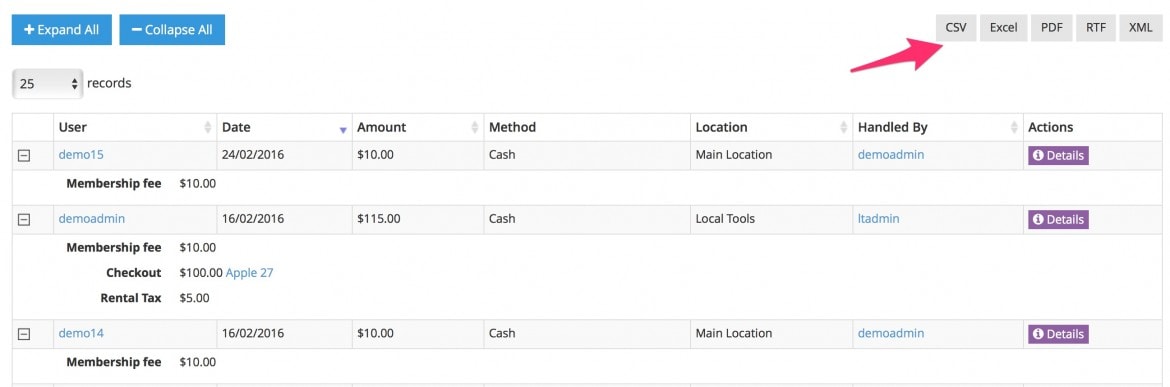The height and width of the screenshot is (387, 1170).
Task: Collapse the demo15 payment row
Action: pyautogui.click(x=24, y=156)
